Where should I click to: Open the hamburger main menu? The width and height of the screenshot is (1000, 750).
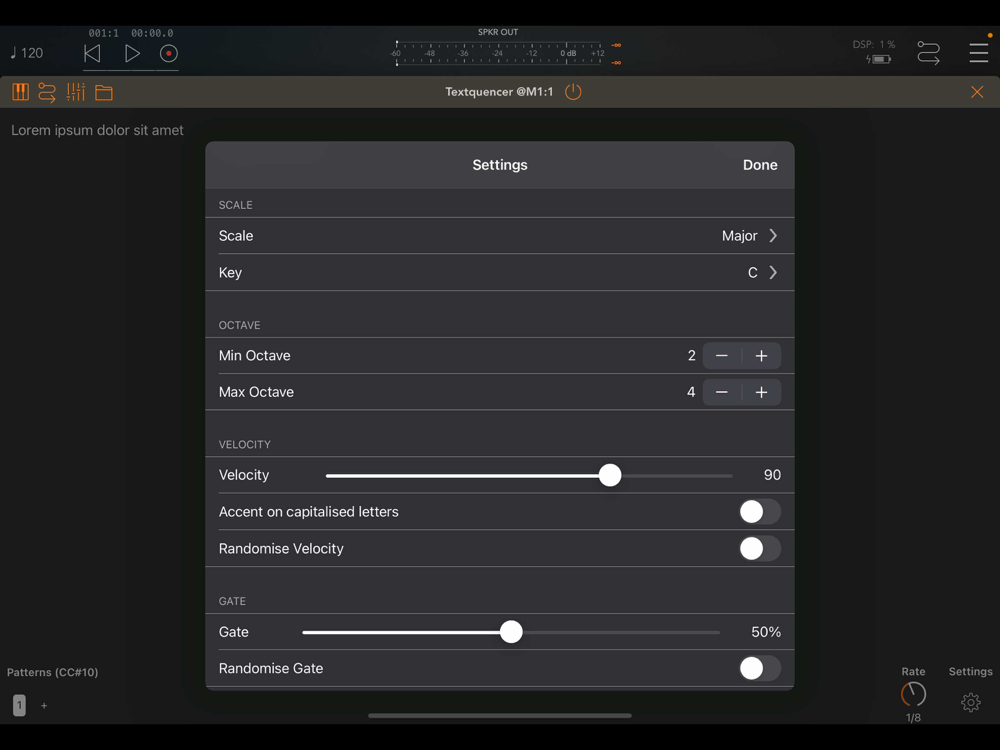click(x=978, y=53)
